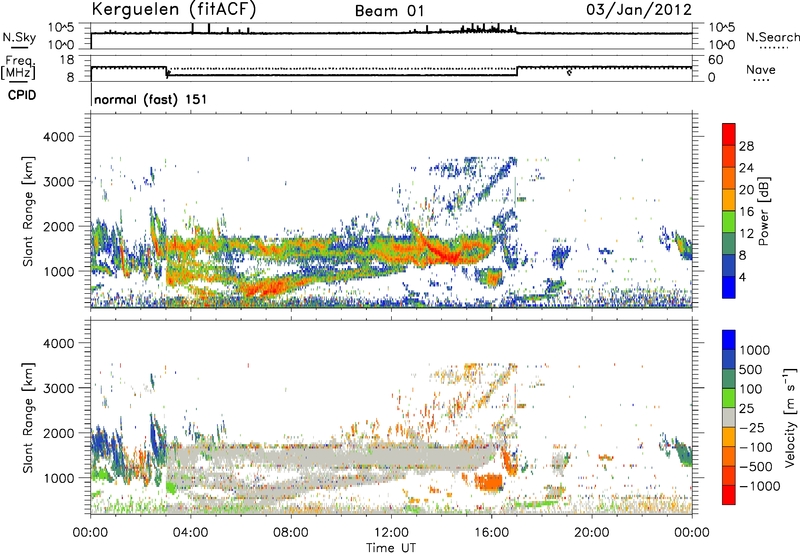The height and width of the screenshot is (554, 800).
Task: Pick the bright blue segment above 1000 m/s
Action: pos(729,340)
